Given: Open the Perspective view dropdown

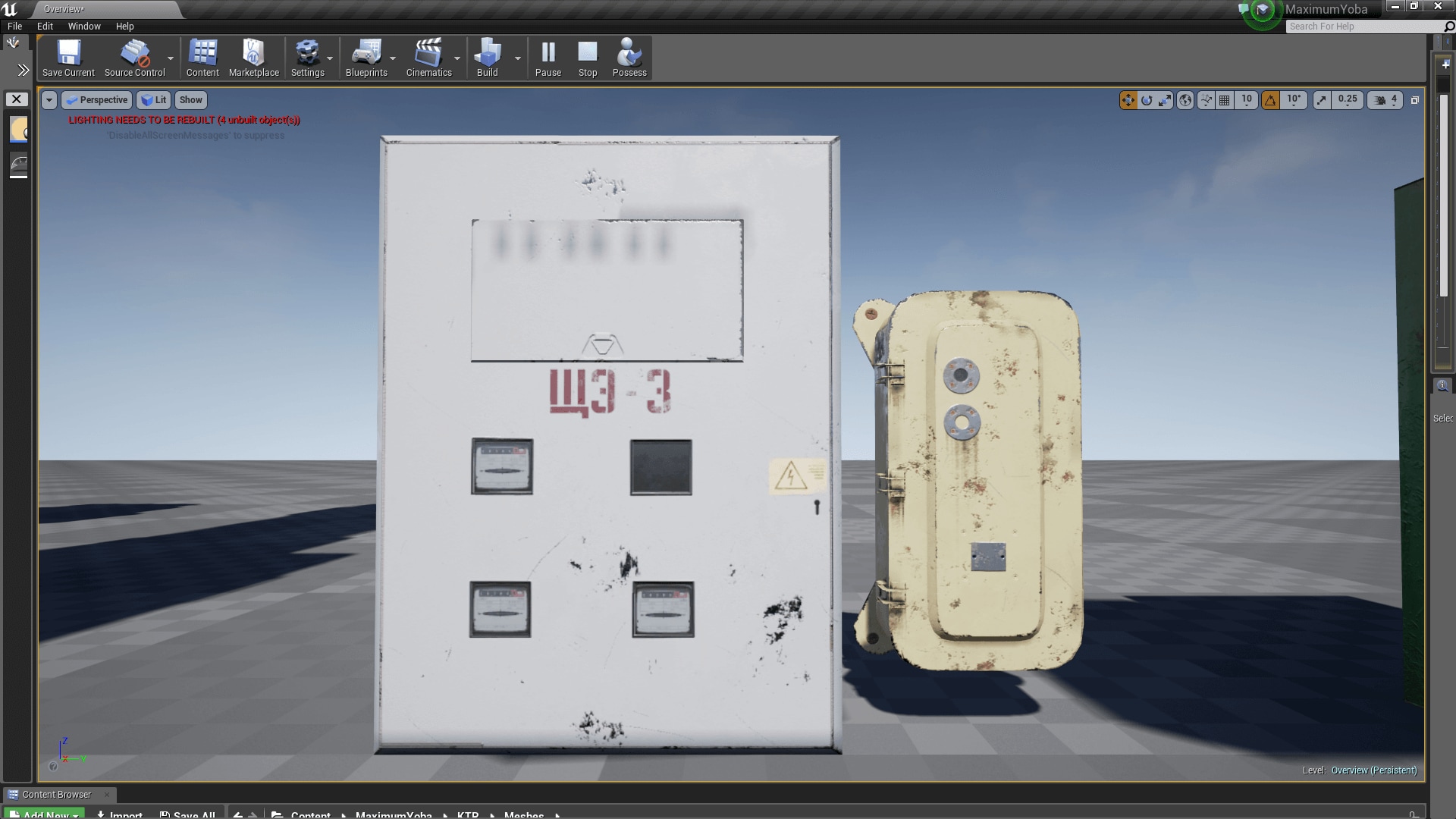Looking at the screenshot, I should pos(97,99).
